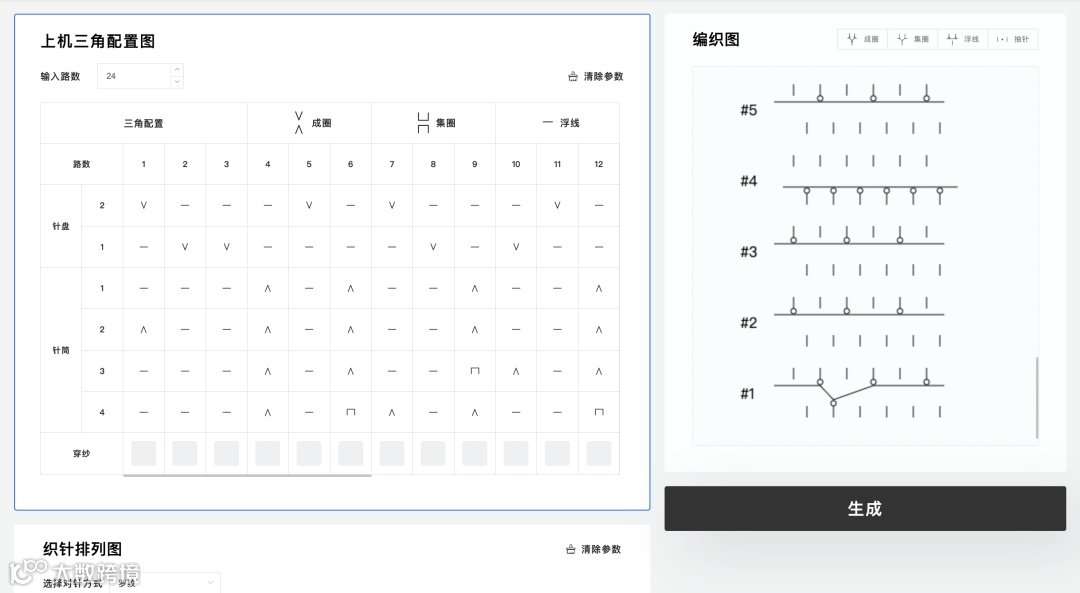Click the V cell at 针盘 1, column 8
1080x593 pixels.
click(433, 247)
